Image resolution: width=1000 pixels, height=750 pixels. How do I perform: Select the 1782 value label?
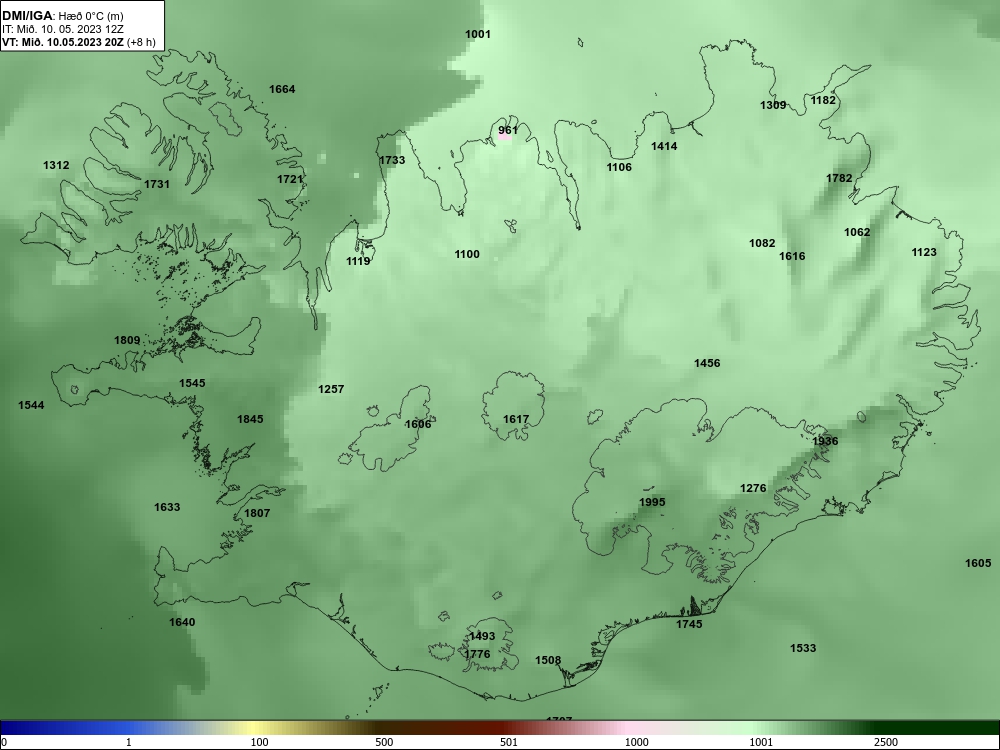click(x=839, y=178)
